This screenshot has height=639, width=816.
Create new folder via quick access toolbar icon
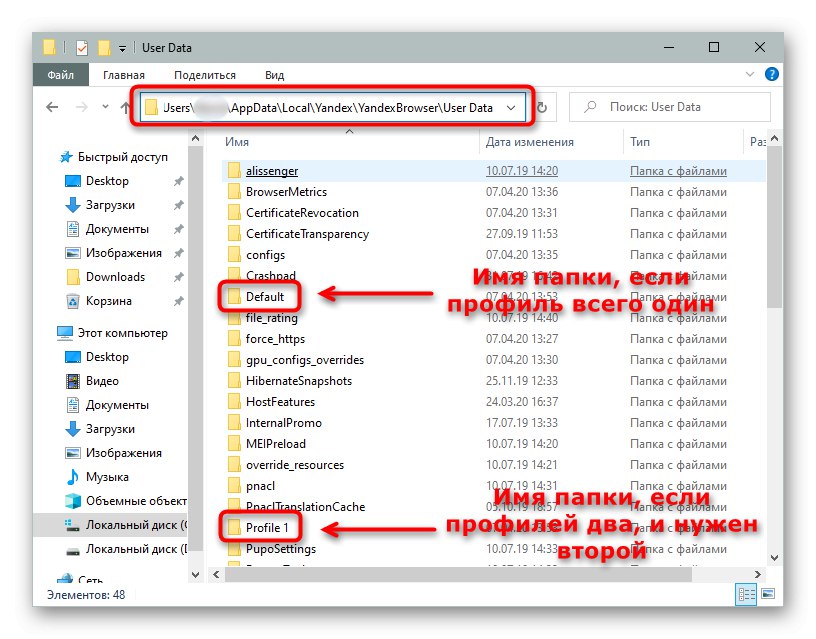point(105,47)
